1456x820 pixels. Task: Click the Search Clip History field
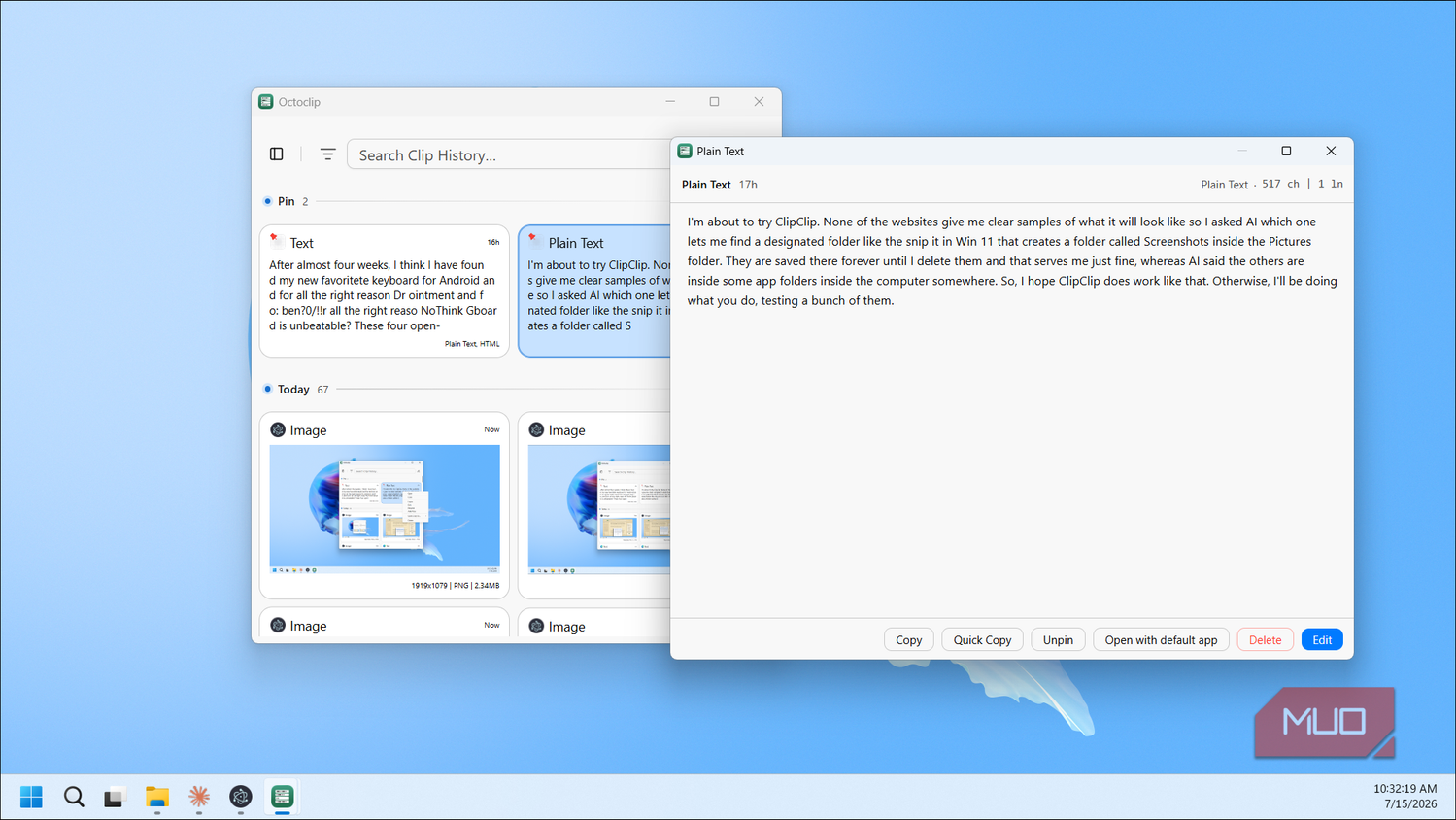click(x=509, y=154)
